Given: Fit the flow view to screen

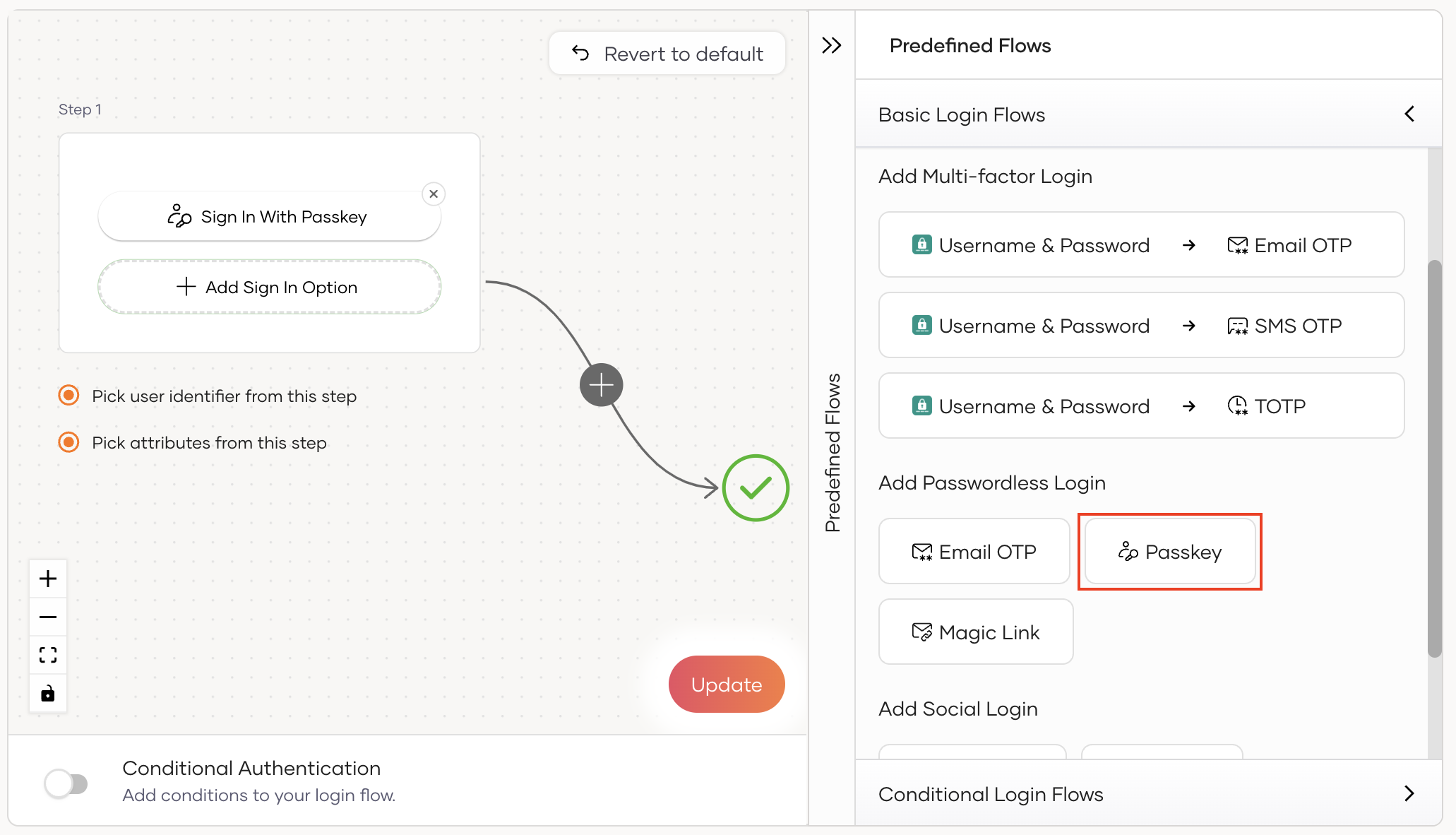Looking at the screenshot, I should pos(48,655).
